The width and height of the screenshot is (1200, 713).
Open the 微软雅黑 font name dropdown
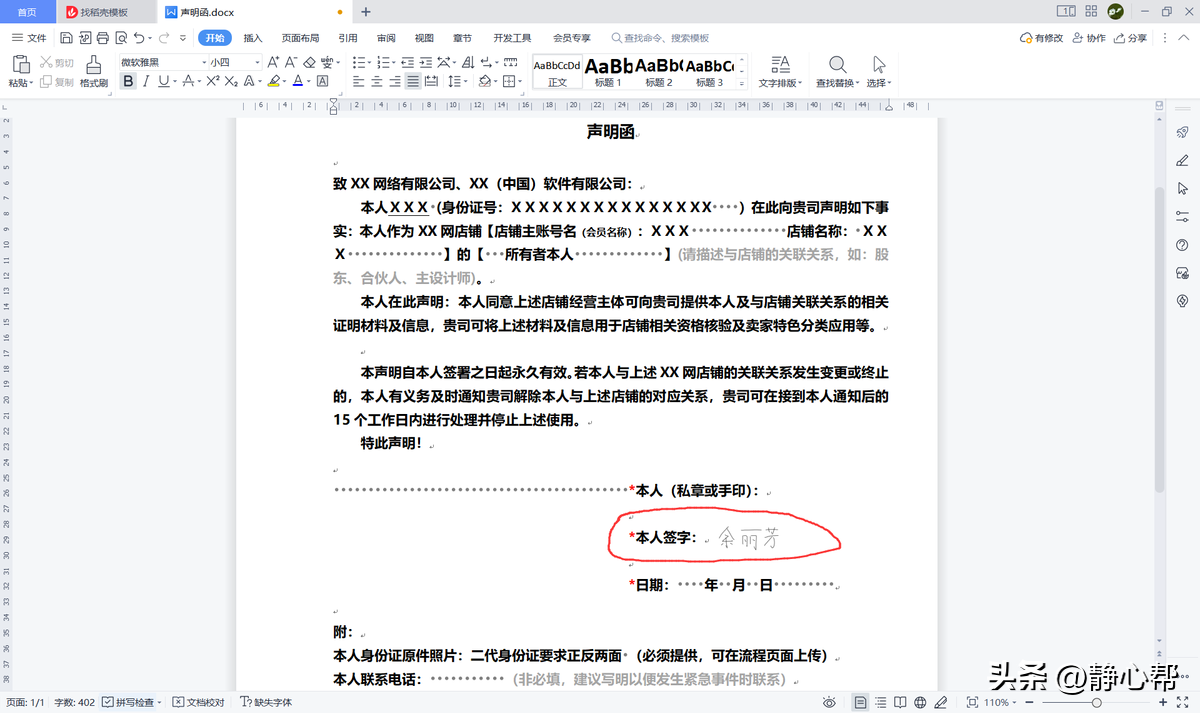(x=203, y=62)
